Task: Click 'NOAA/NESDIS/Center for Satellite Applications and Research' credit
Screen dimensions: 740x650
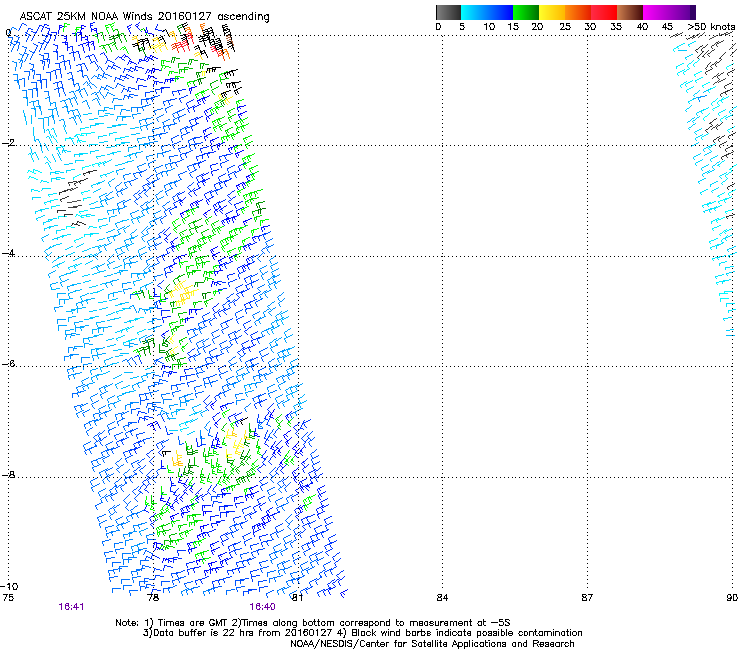Action: [x=432, y=644]
